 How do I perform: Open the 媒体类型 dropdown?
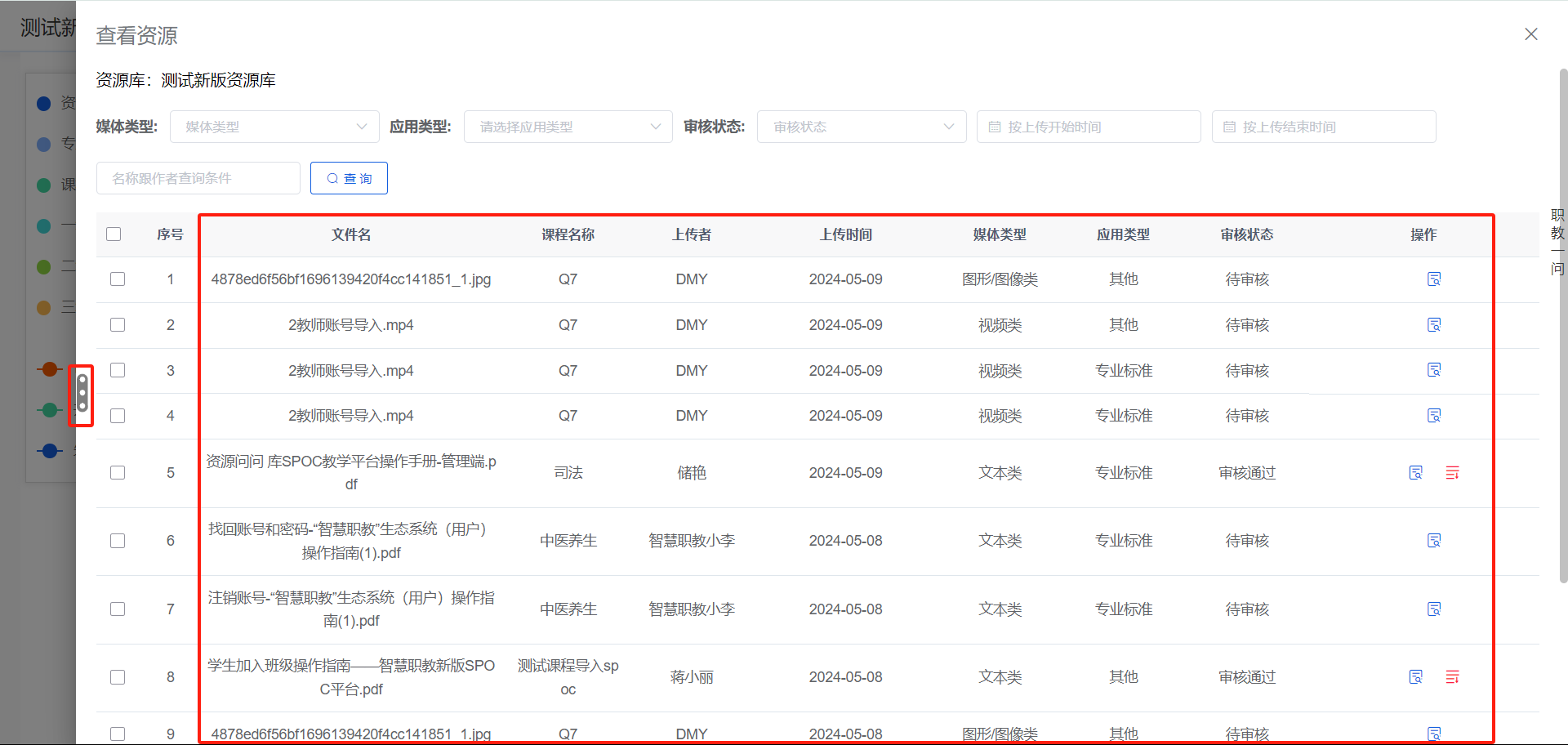click(x=274, y=127)
